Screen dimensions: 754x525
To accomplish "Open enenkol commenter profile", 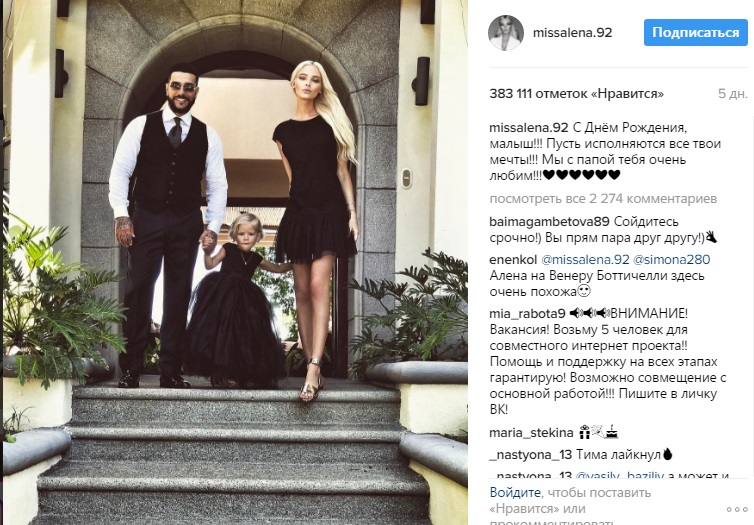I will tap(513, 260).
